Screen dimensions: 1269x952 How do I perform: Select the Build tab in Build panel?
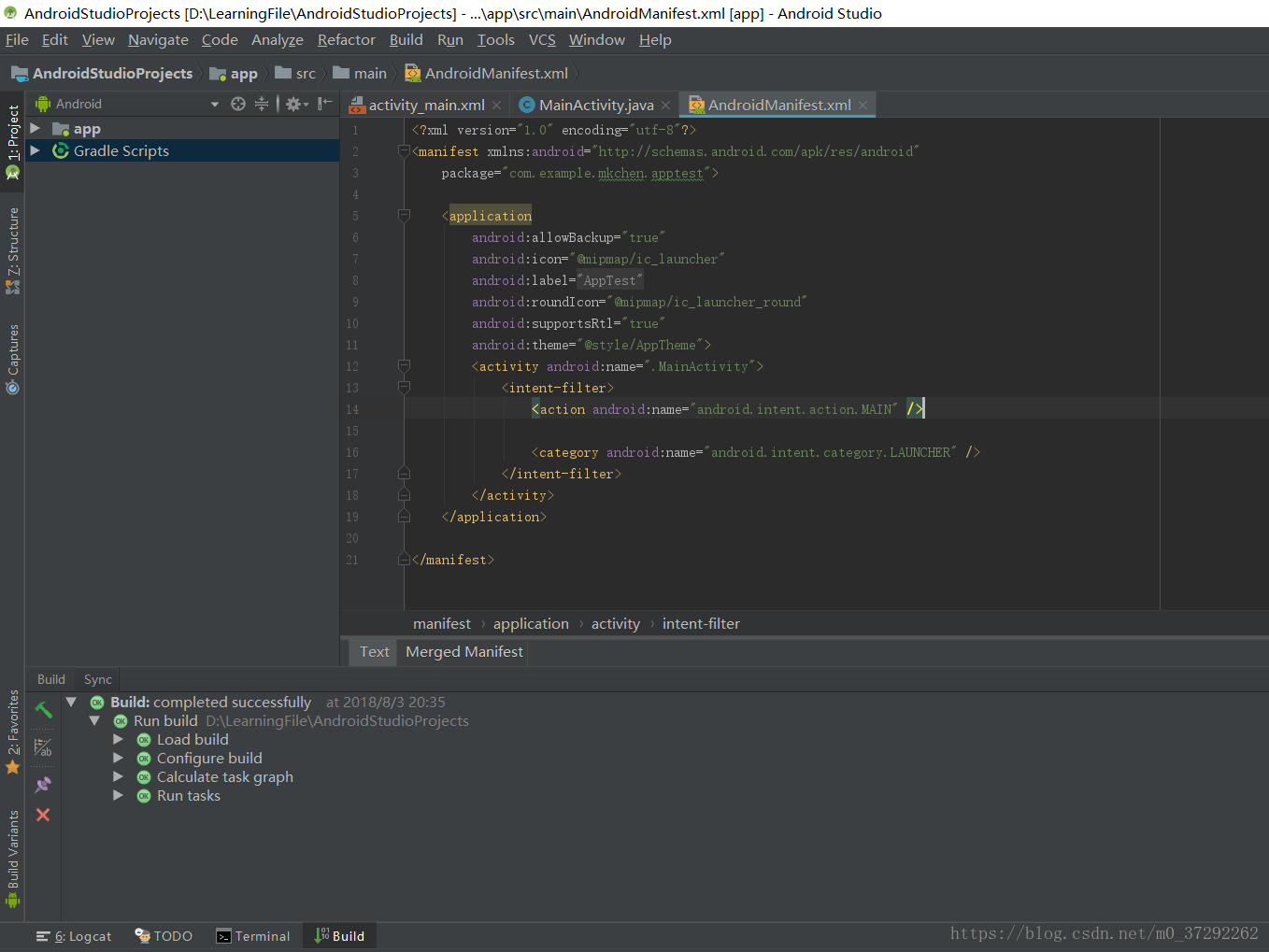coord(51,679)
